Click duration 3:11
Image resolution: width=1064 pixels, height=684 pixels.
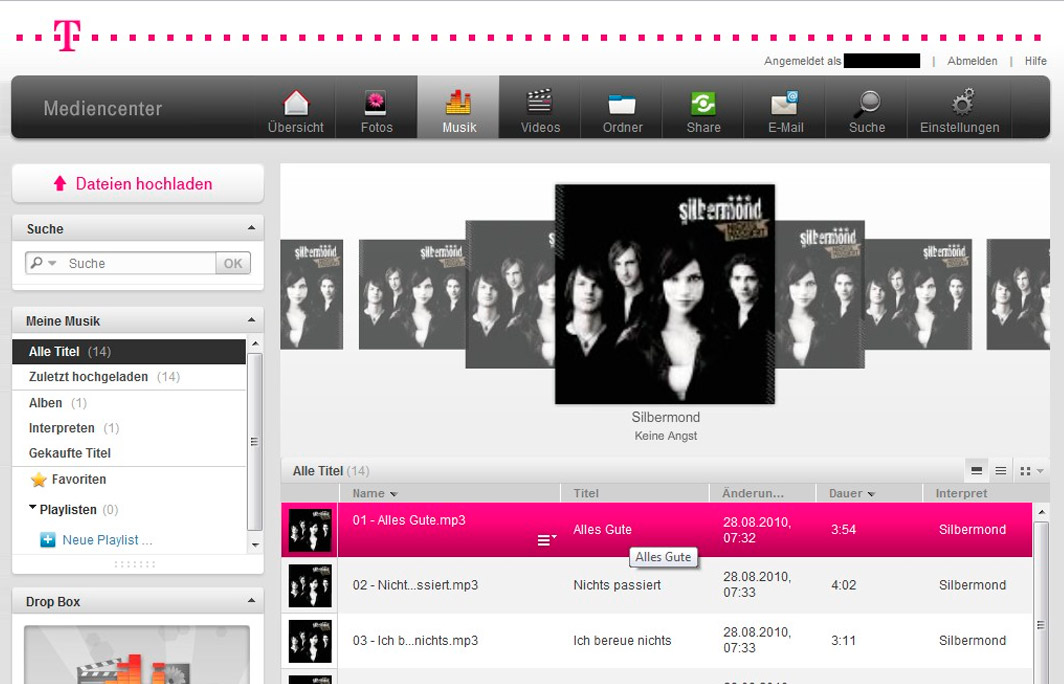click(x=843, y=641)
